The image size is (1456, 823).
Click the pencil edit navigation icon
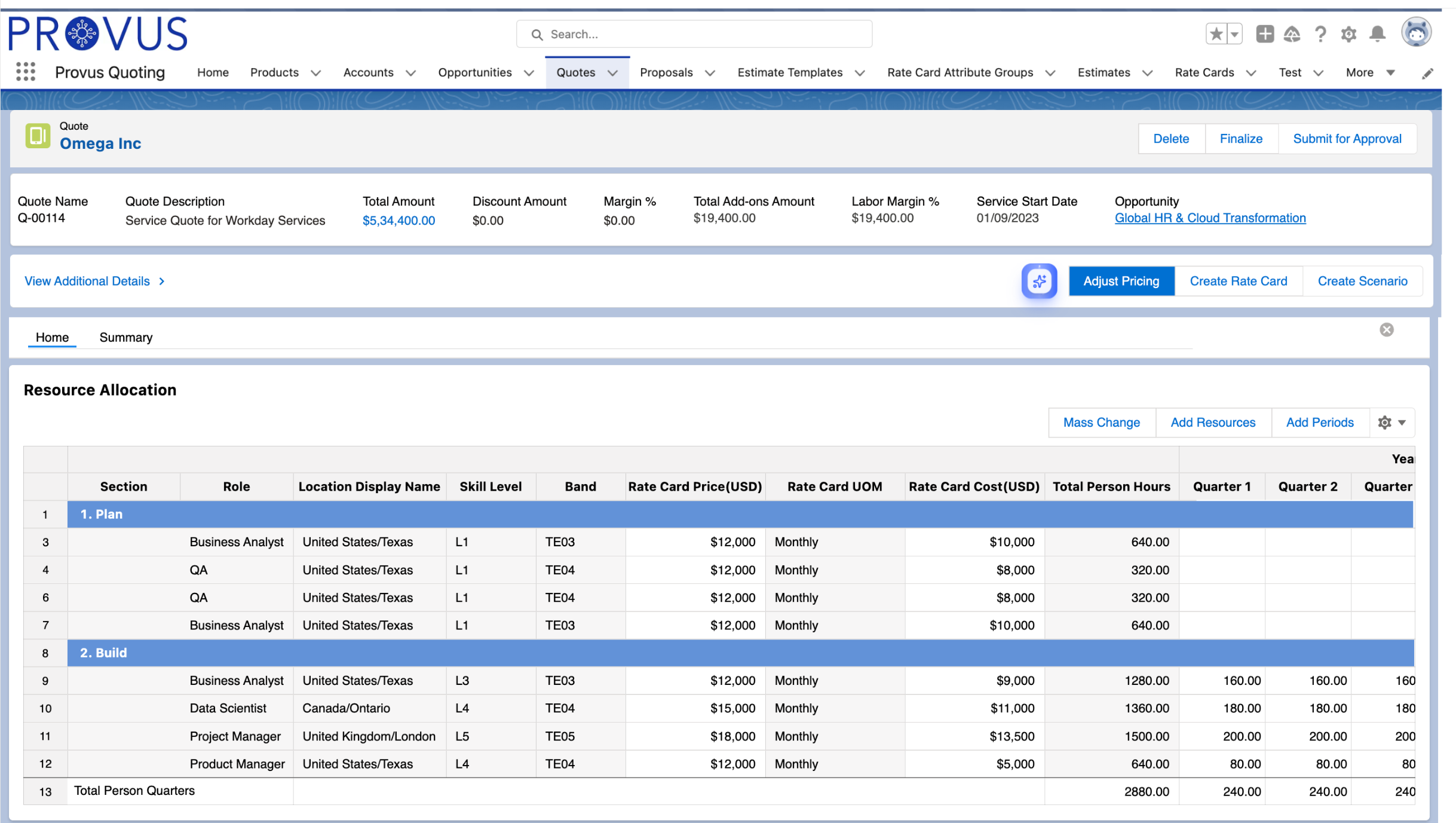click(1427, 74)
